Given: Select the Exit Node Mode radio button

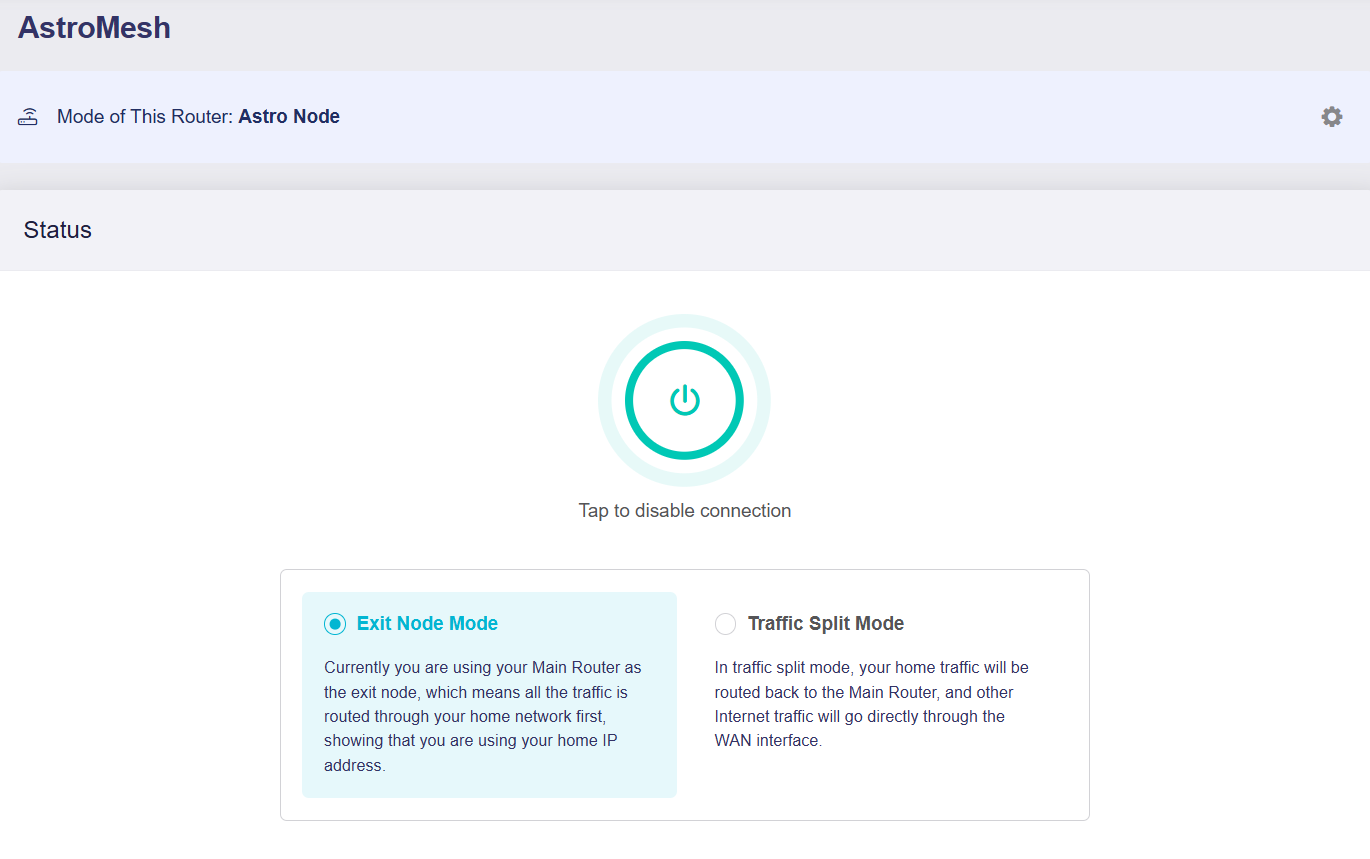Looking at the screenshot, I should (x=335, y=624).
